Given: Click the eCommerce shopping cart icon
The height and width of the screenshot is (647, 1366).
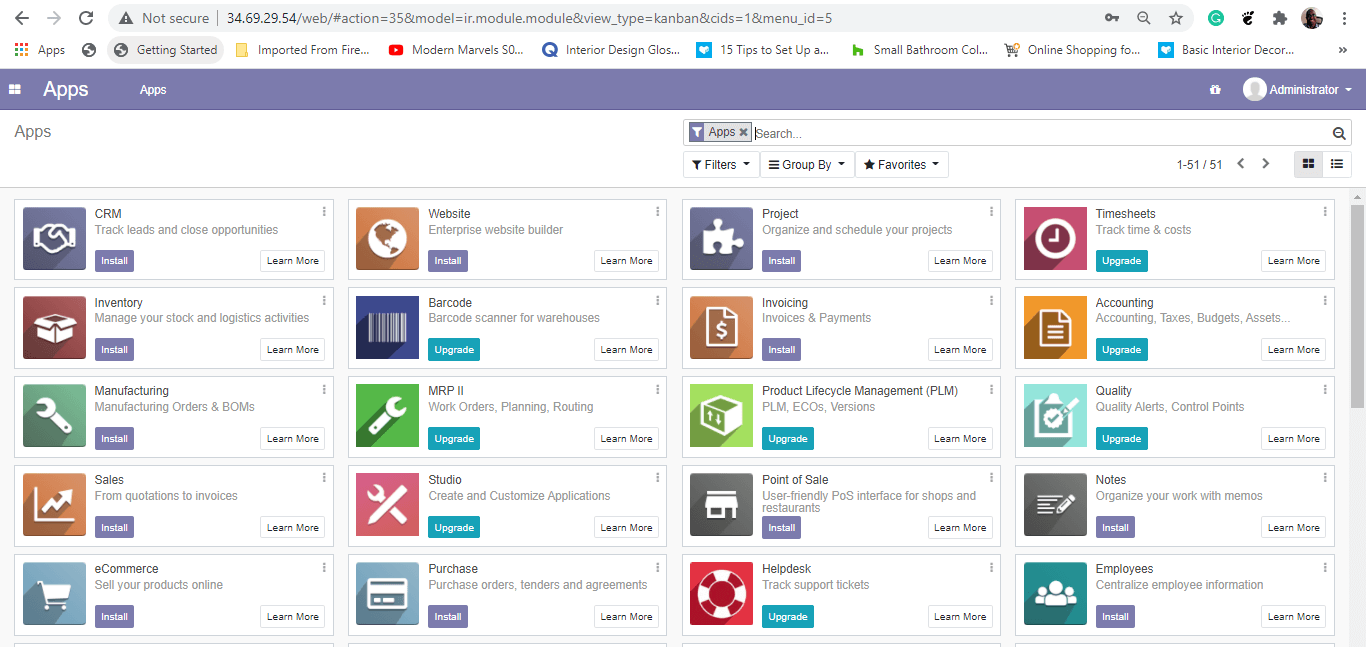Looking at the screenshot, I should pyautogui.click(x=54, y=594).
